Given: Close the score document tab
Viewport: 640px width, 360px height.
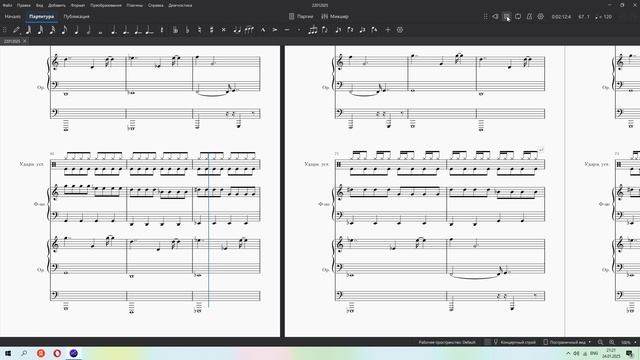Looking at the screenshot, I should coord(24,41).
